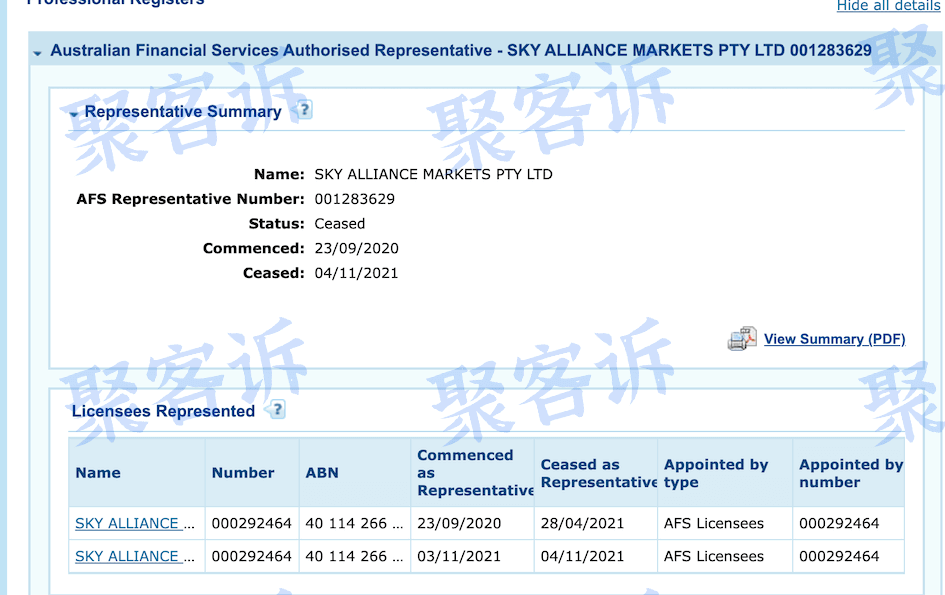Open SKY ALLIANCE link in the 23/09/2020 row
This screenshot has height=595, width=945.
click(x=127, y=523)
